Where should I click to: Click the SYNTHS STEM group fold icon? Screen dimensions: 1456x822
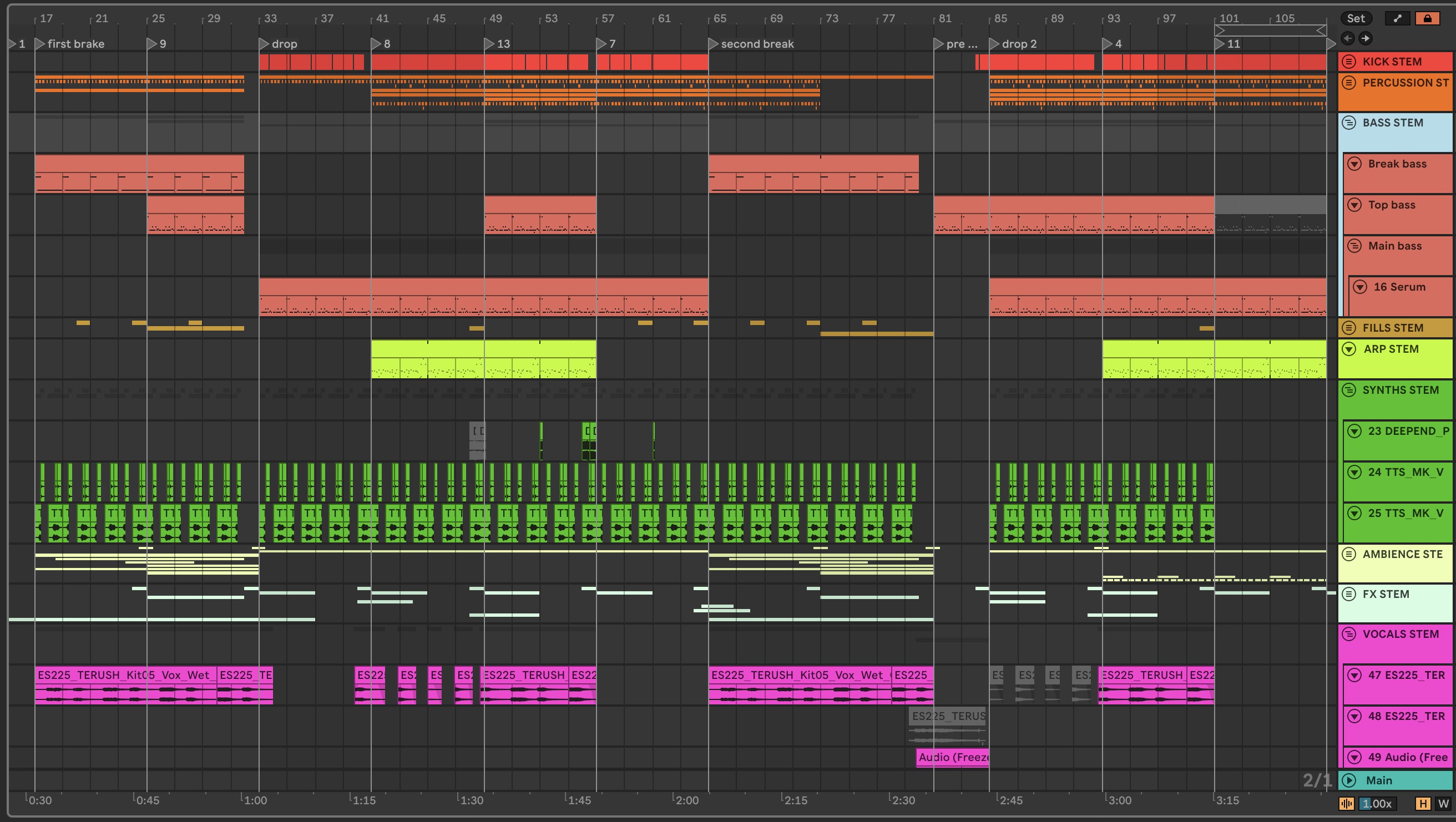1349,390
